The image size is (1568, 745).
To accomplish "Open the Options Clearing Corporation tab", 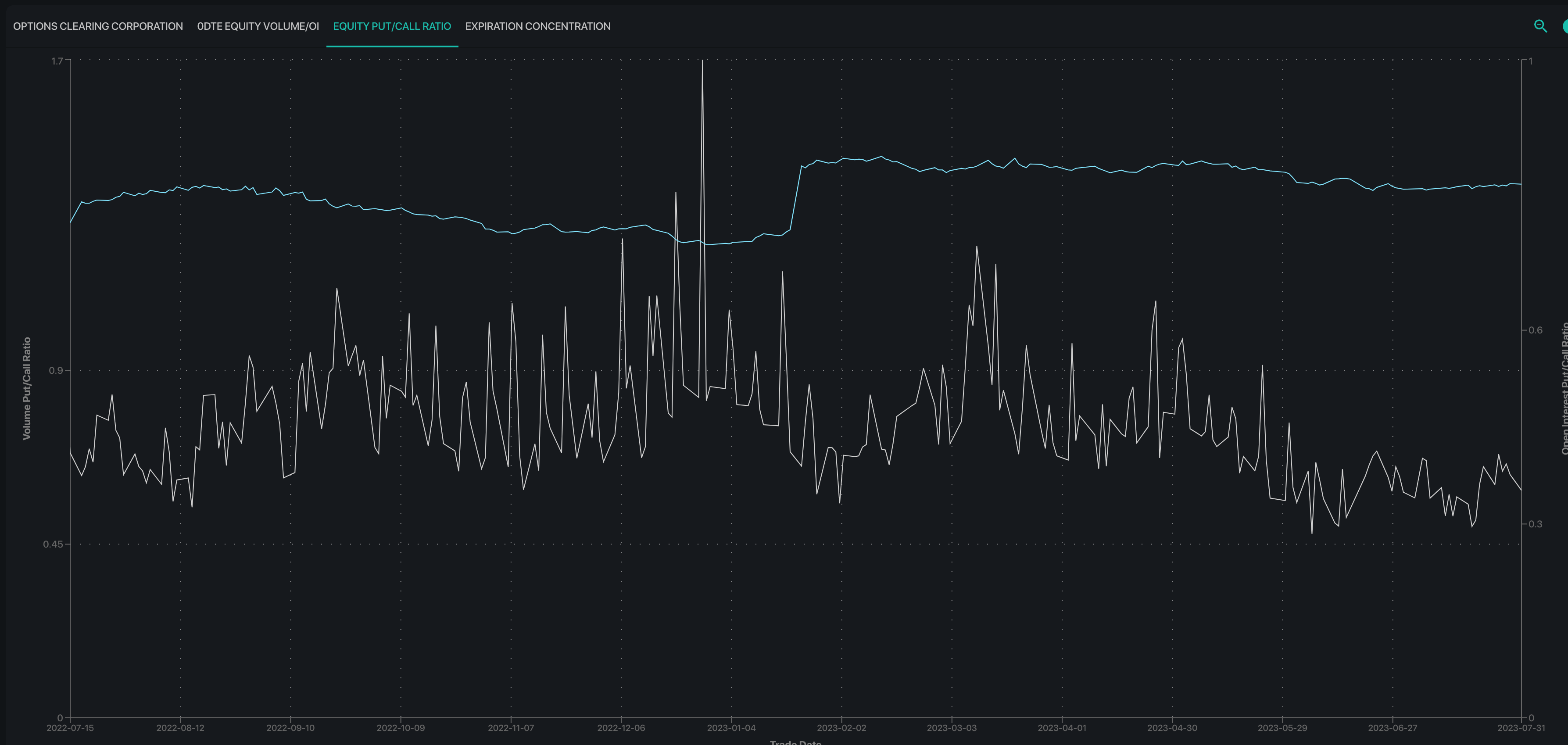I will click(x=98, y=26).
